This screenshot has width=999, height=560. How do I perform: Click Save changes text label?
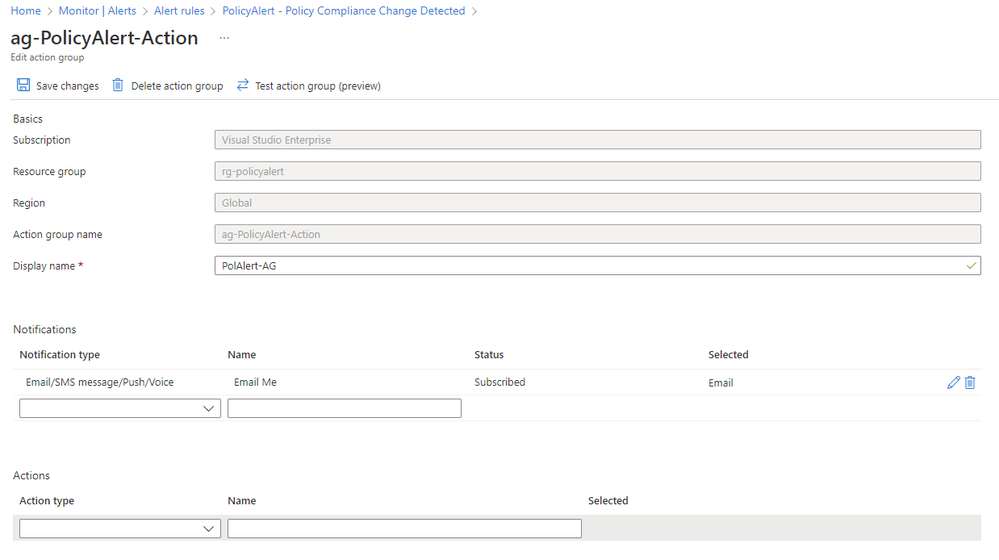pos(68,86)
